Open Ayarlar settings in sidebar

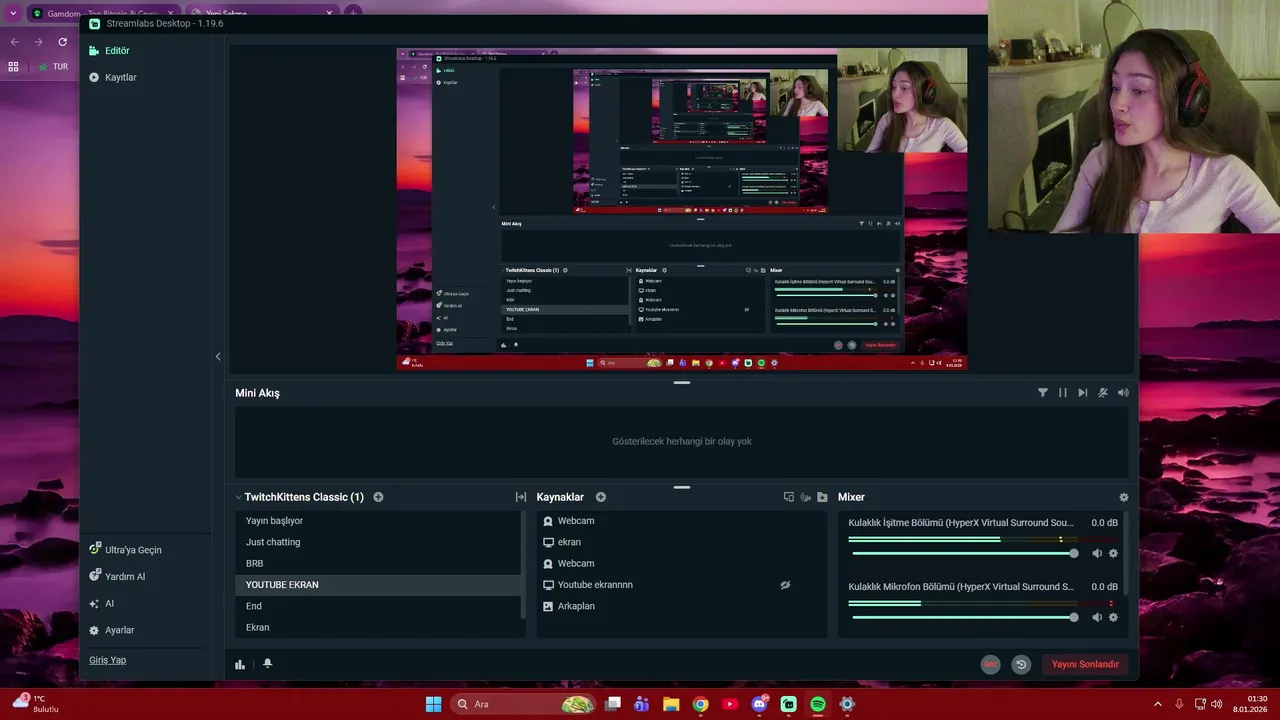click(111, 630)
